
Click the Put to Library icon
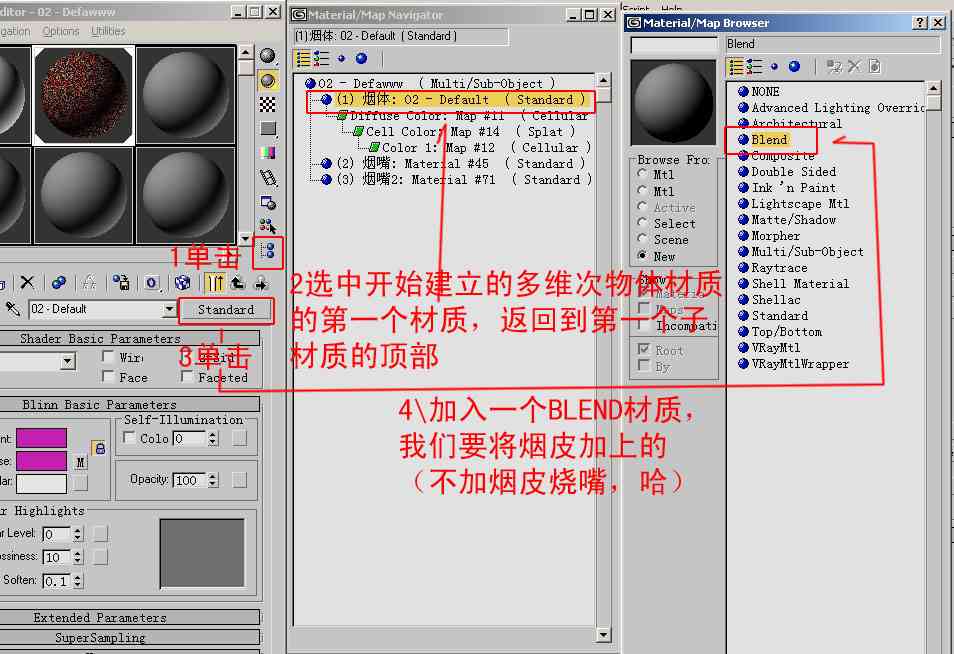coord(120,282)
